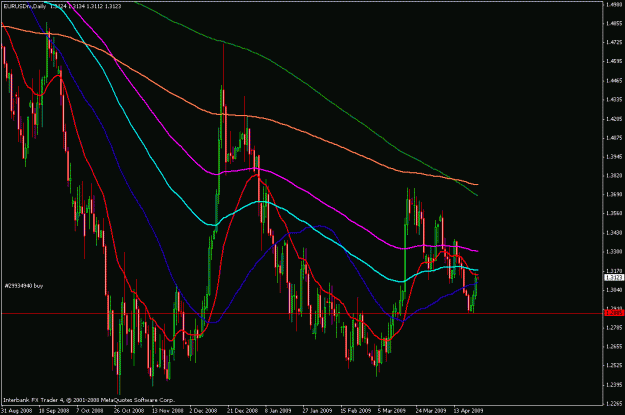Click the 1.2785 price scale label
Image resolution: width=625 pixels, height=415 pixels.
[614, 328]
